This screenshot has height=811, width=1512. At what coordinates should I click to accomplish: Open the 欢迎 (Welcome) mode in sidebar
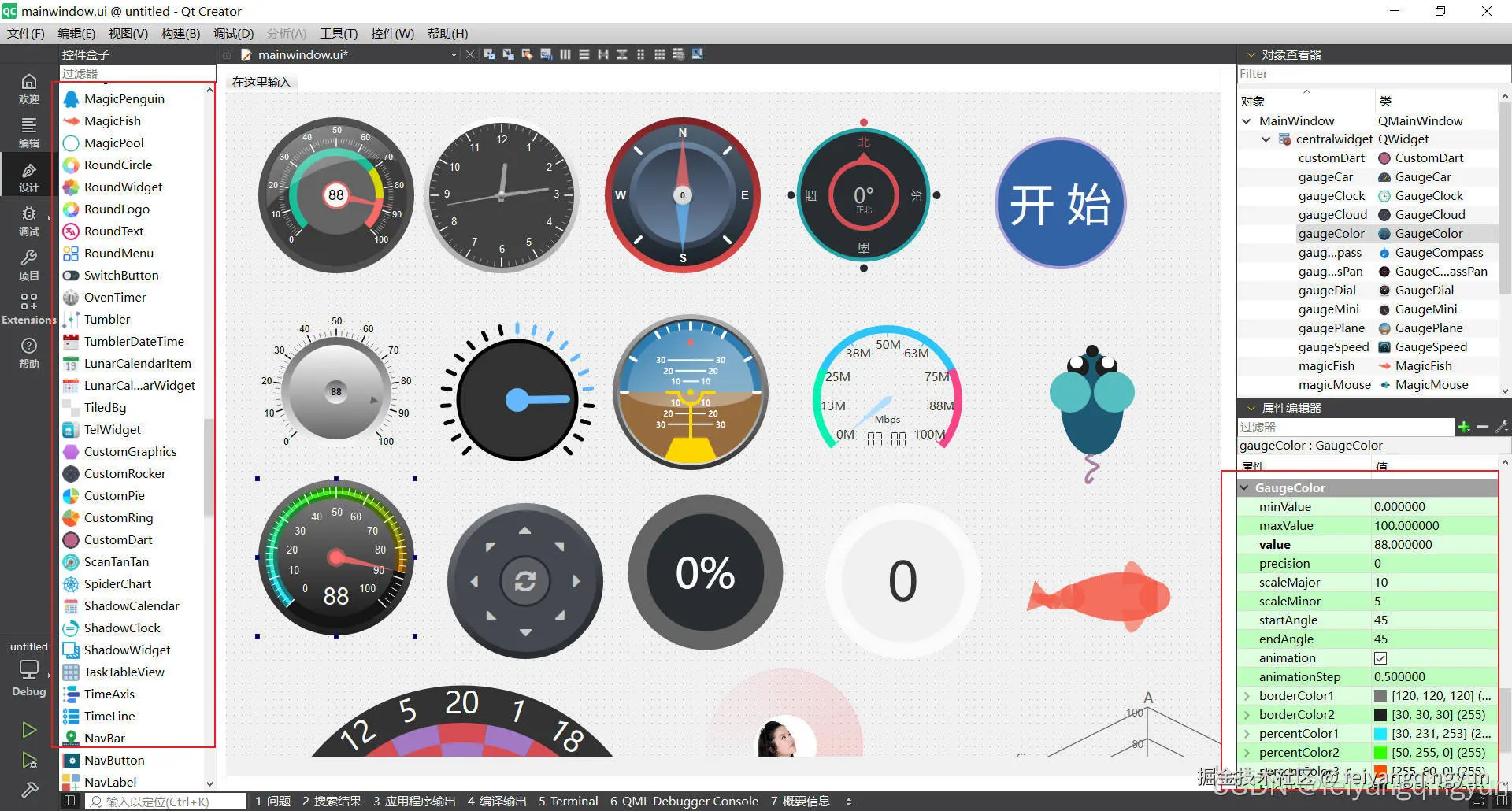(x=28, y=87)
